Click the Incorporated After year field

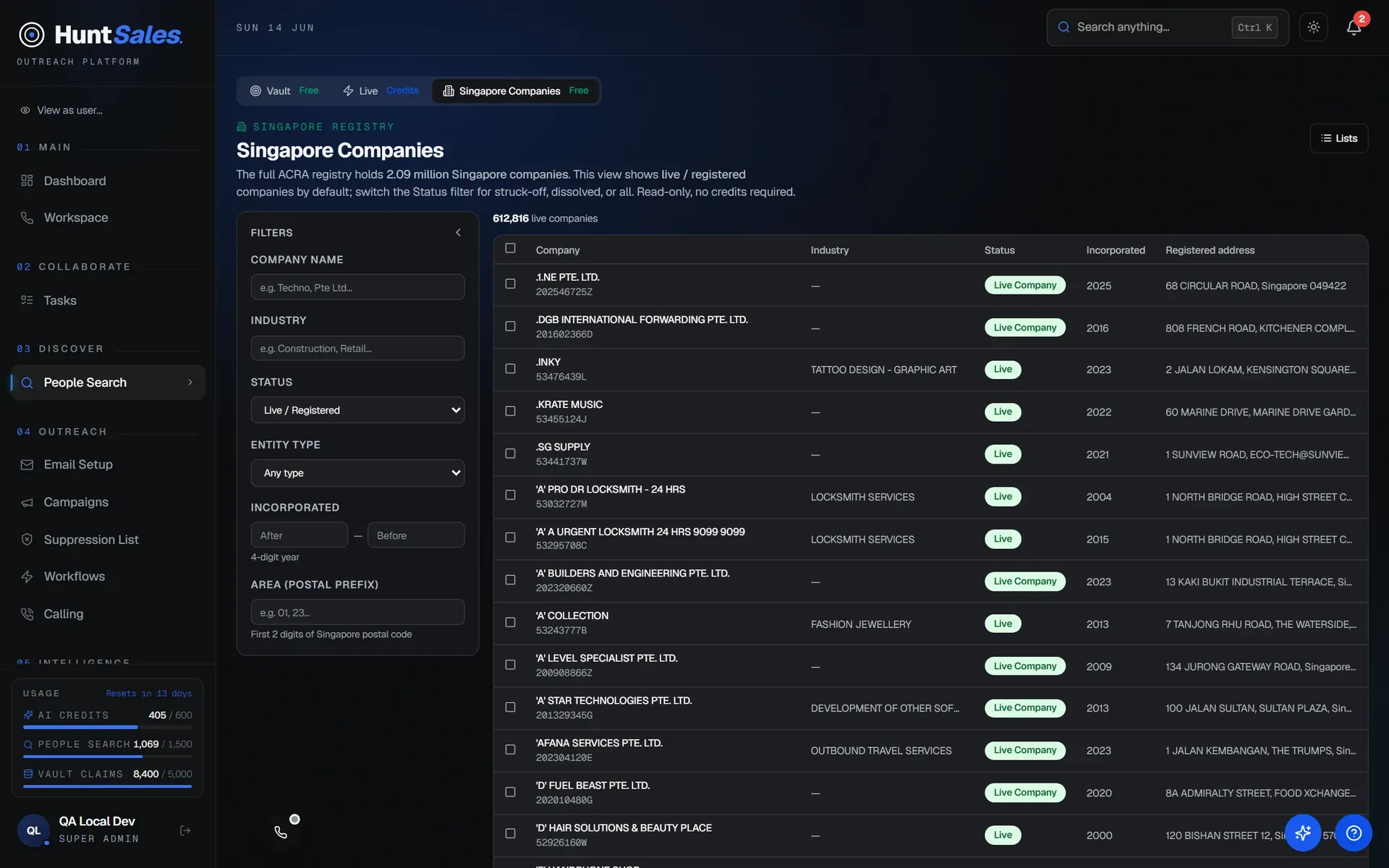[299, 535]
